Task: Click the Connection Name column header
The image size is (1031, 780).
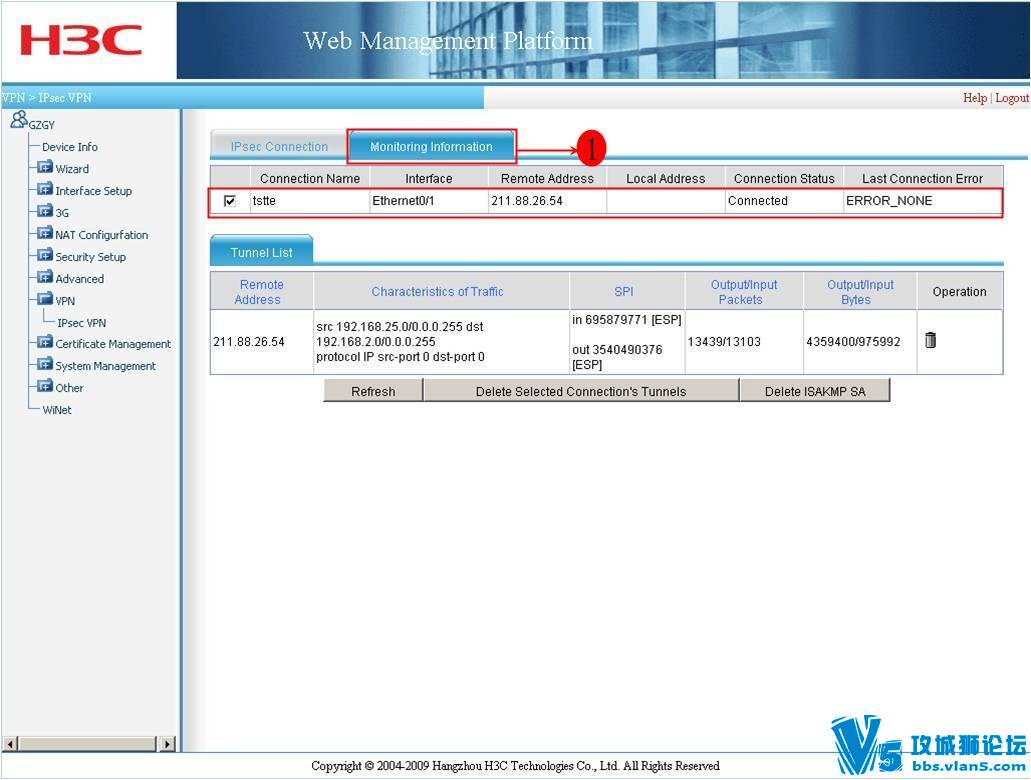Action: pos(310,178)
